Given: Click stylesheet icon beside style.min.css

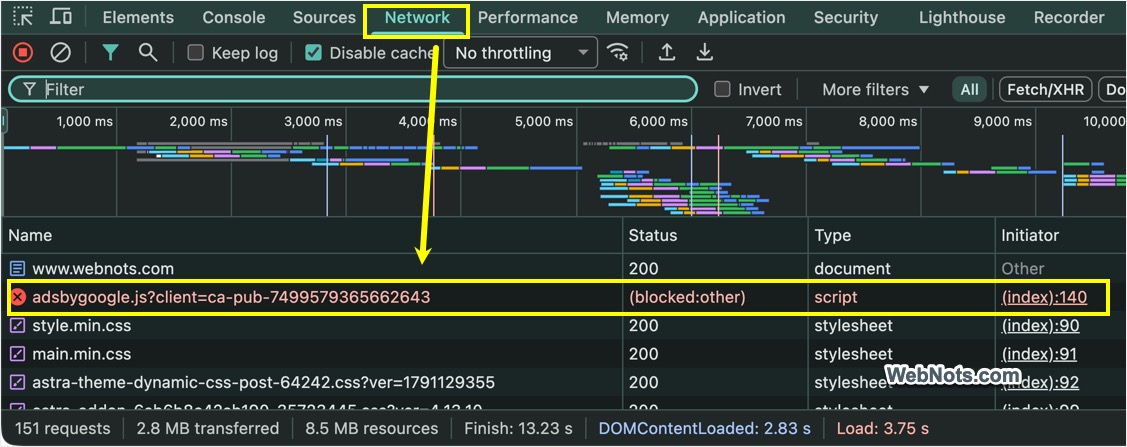Looking at the screenshot, I should (x=18, y=326).
